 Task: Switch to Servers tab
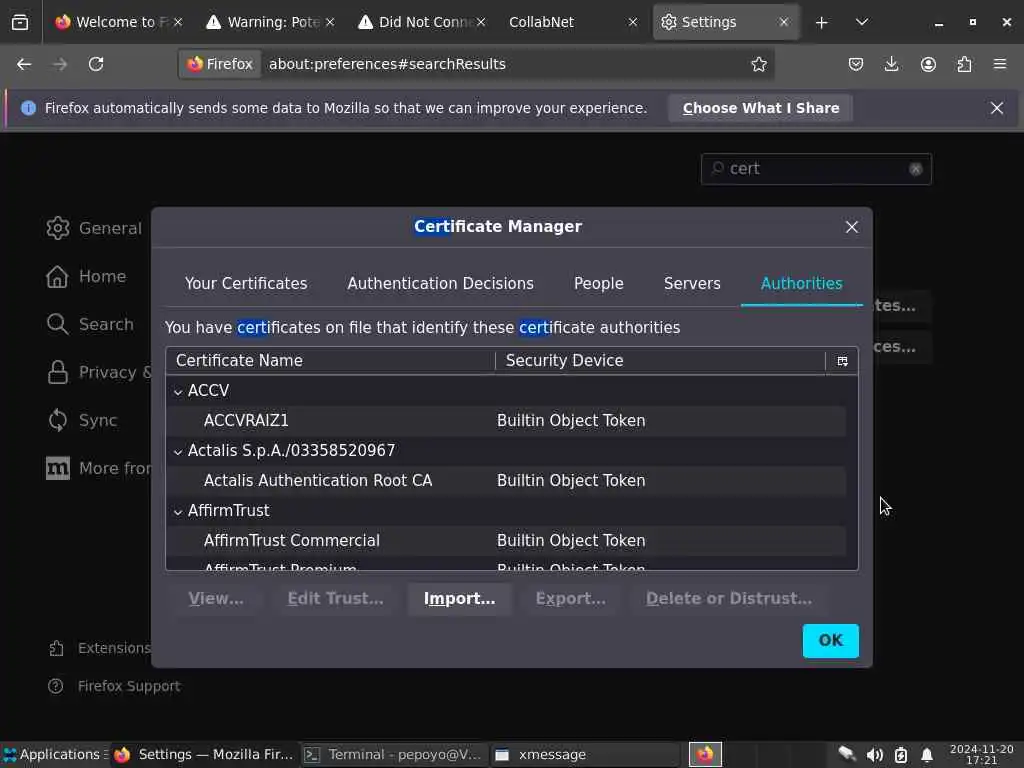click(692, 283)
